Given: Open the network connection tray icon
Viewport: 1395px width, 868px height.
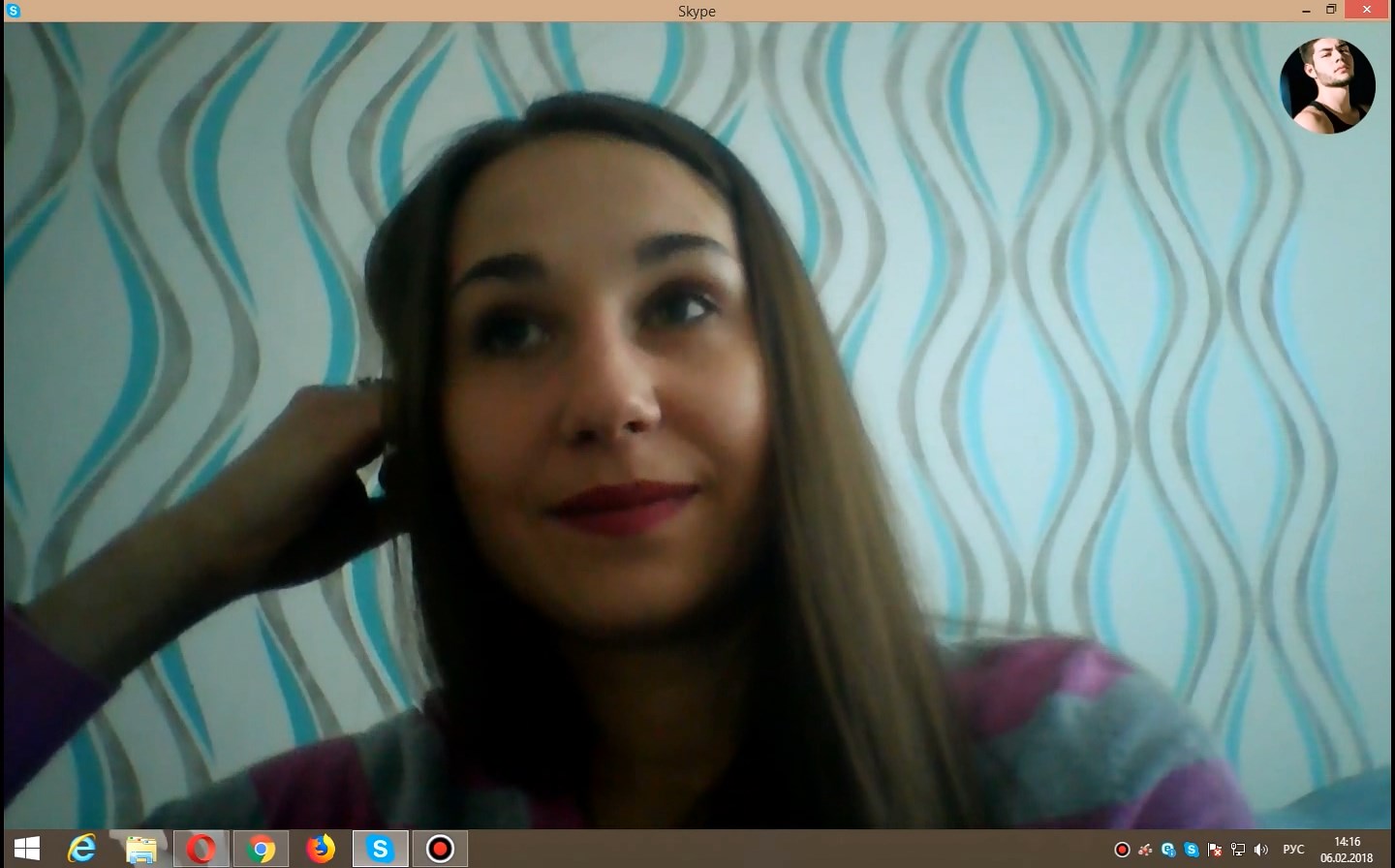Looking at the screenshot, I should 1238,850.
